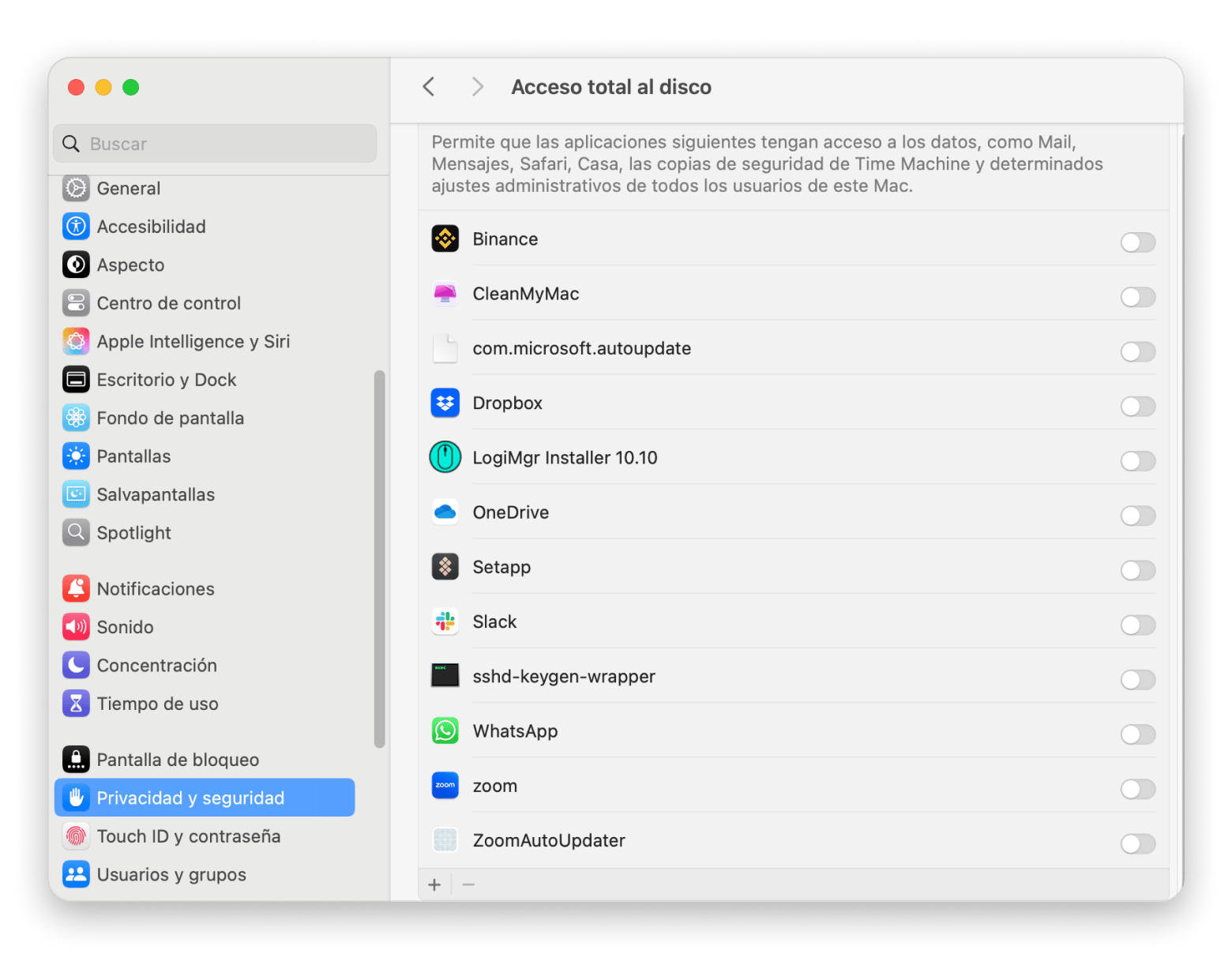The image size is (1232, 965).
Task: Enable the ZoomAutoUpdater toggle
Action: tap(1137, 843)
